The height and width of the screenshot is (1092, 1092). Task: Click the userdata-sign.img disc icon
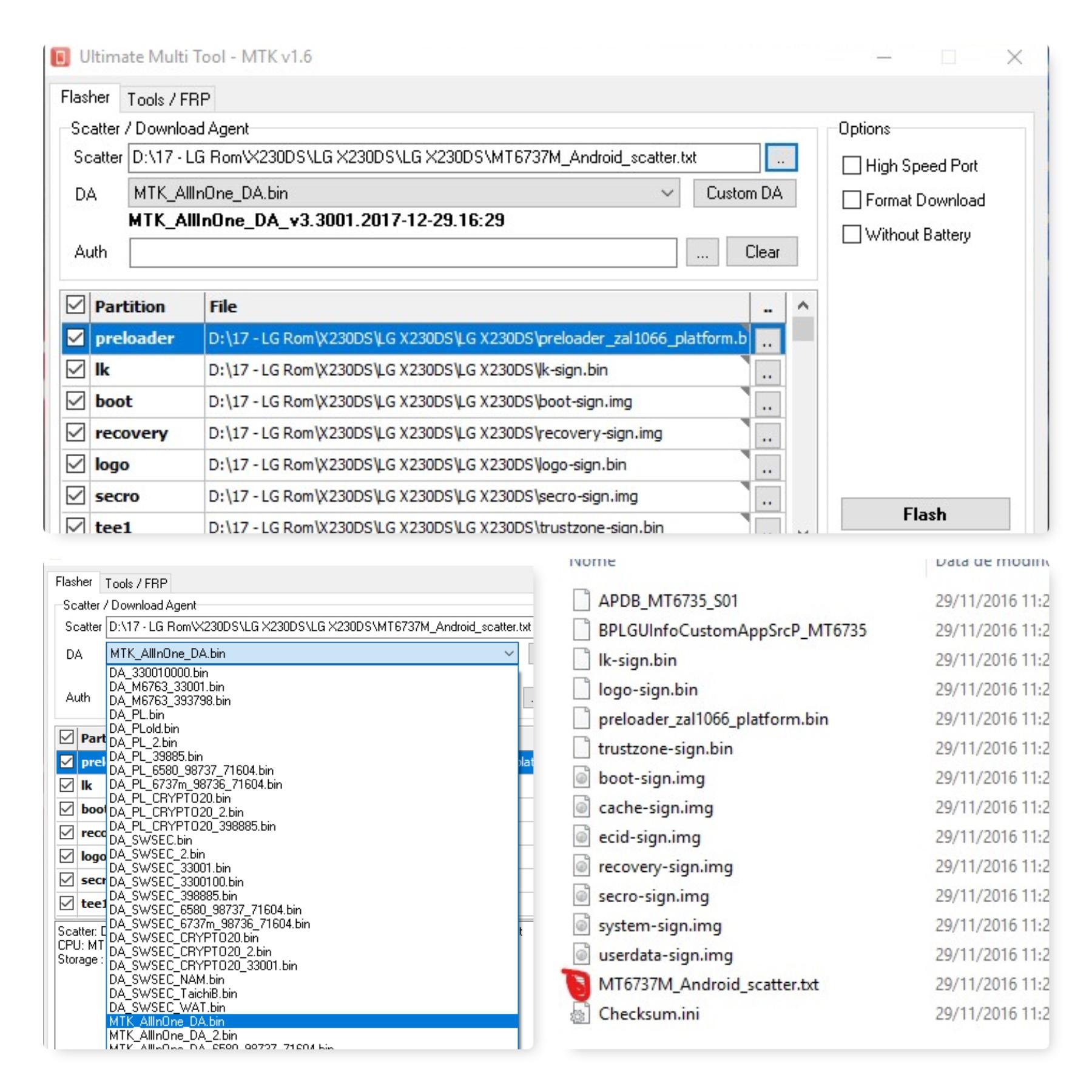[581, 954]
